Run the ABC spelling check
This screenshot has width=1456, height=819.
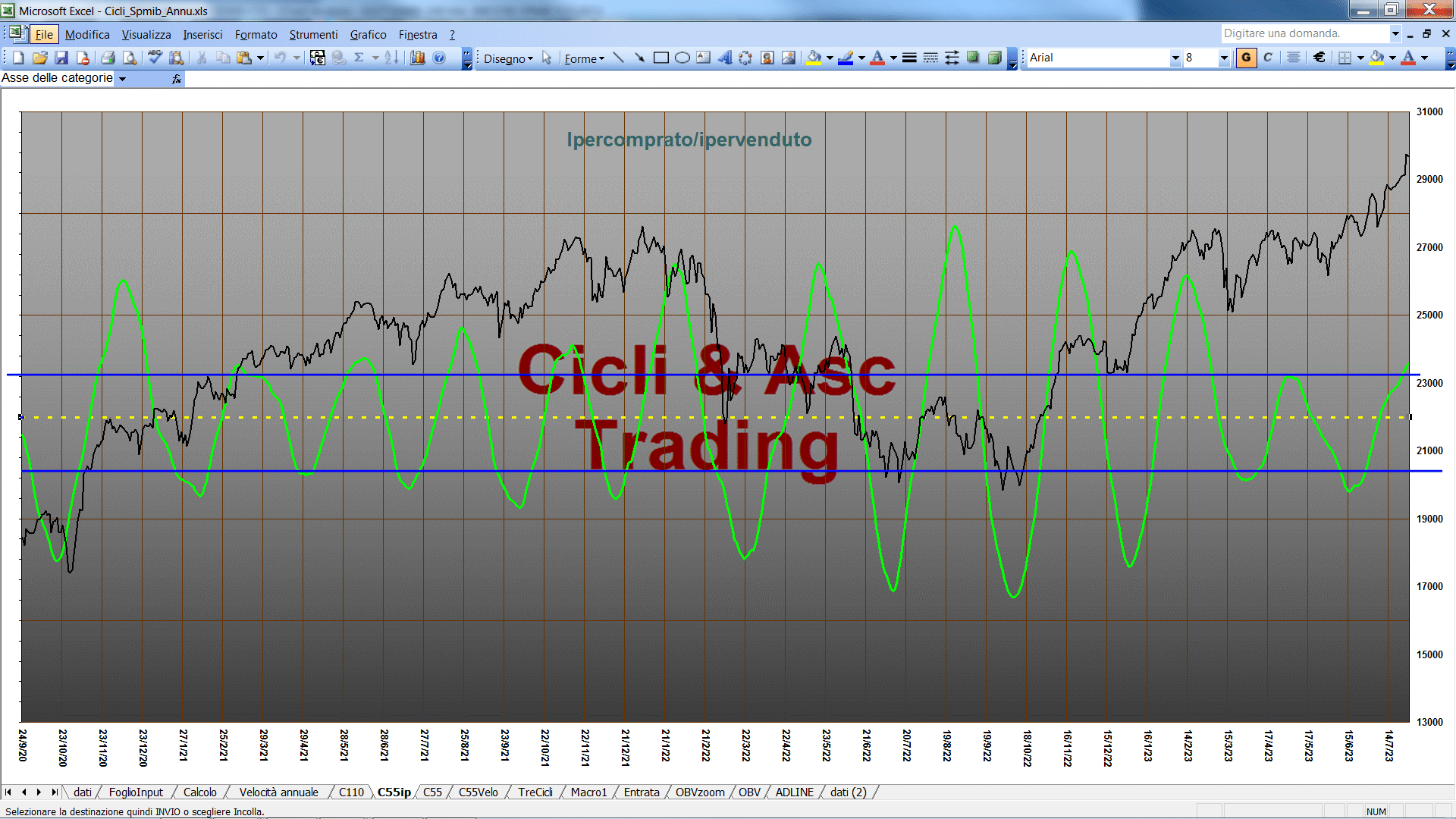tap(155, 58)
